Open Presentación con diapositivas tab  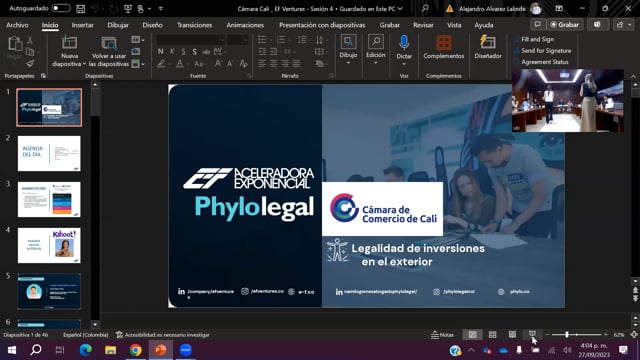(x=322, y=25)
